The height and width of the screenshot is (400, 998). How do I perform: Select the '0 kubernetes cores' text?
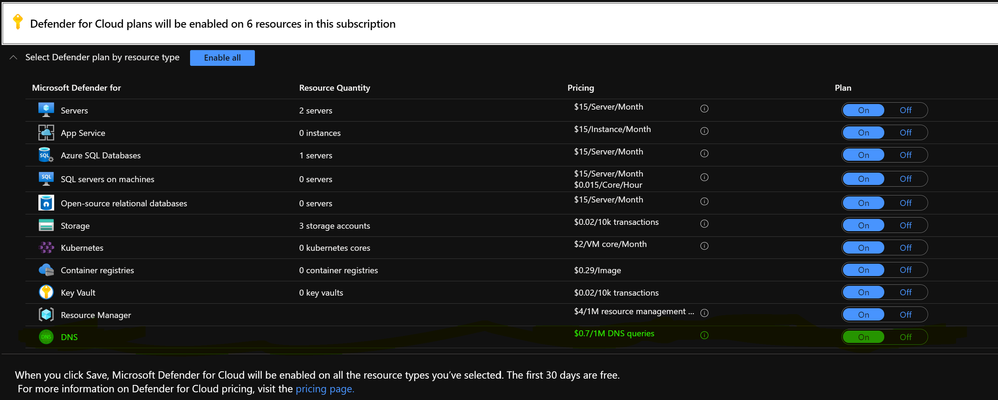pyautogui.click(x=335, y=248)
